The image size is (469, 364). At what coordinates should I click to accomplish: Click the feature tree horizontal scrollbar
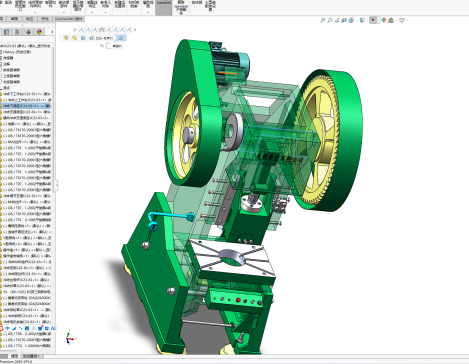click(8, 351)
